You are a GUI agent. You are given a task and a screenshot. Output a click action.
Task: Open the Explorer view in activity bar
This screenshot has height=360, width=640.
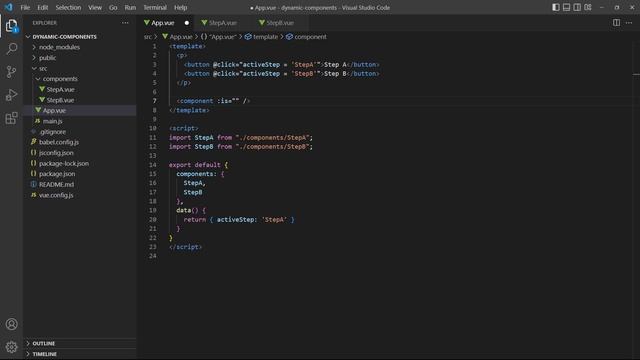11,26
